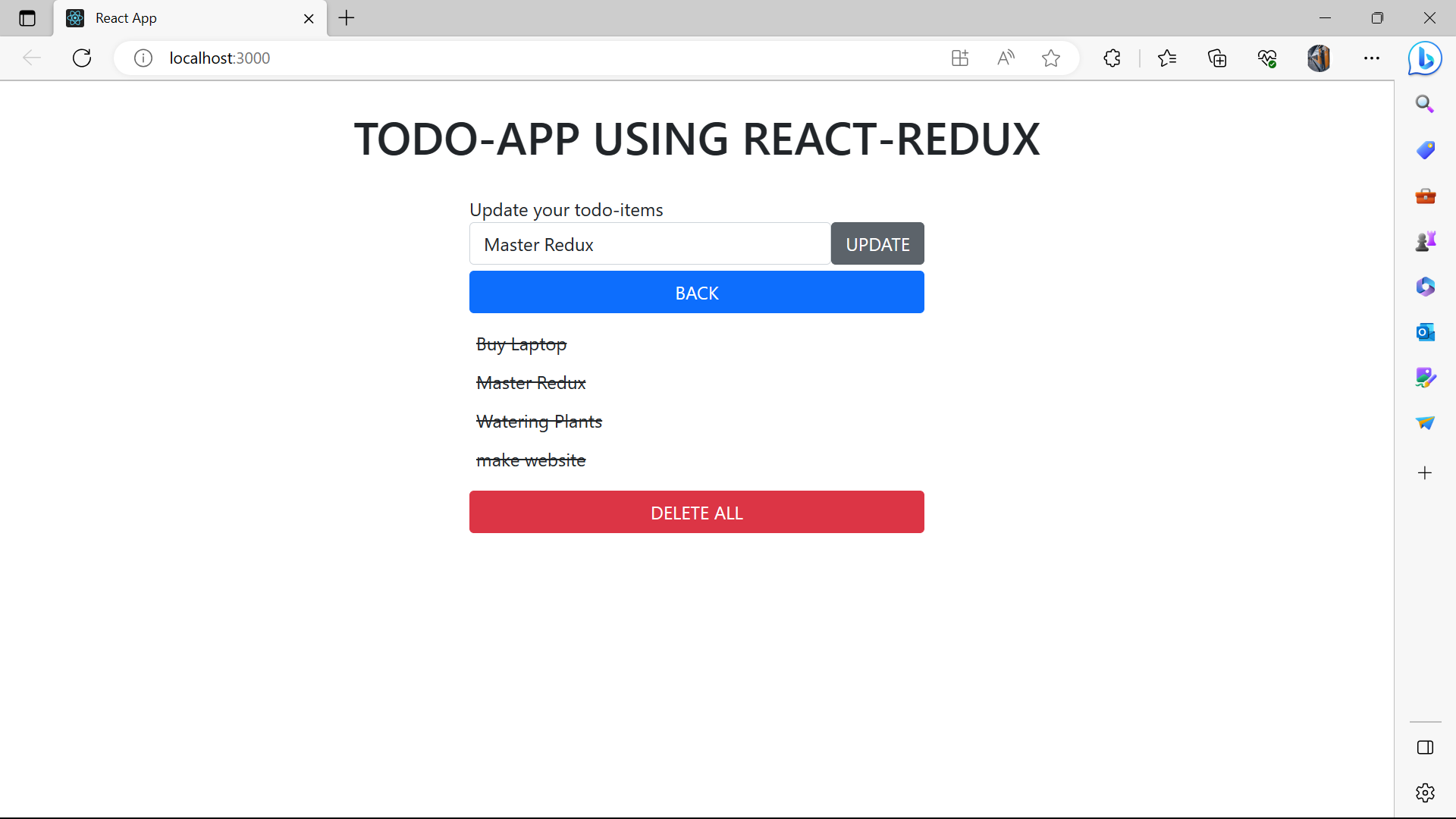
Task: Open Image Creator in the sidebar
Action: [x=1426, y=377]
